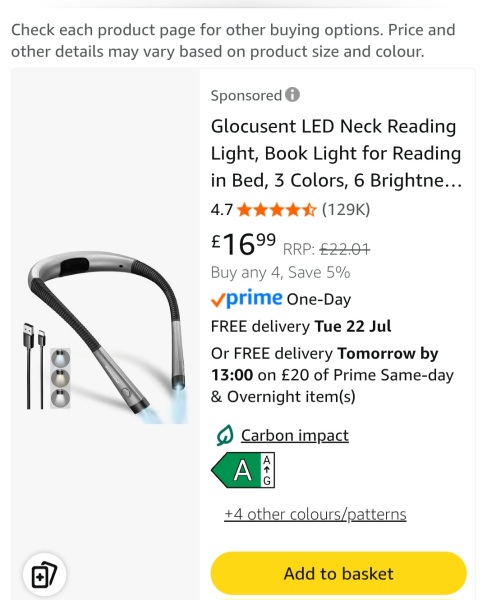The height and width of the screenshot is (600, 487).
Task: Tap the add-to-list cards icon
Action: pos(44,574)
